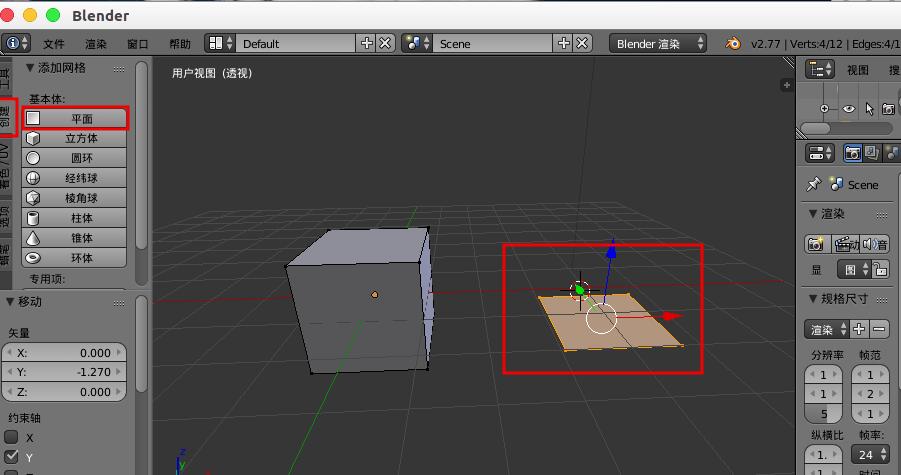
Task: Toggle outliner eye visibility column icon
Action: tap(849, 109)
